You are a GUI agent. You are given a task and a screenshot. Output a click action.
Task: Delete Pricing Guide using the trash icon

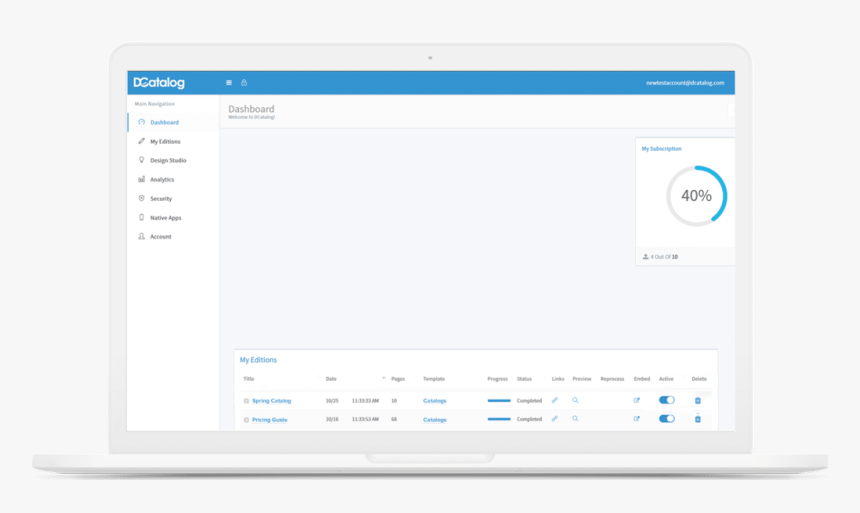[698, 419]
